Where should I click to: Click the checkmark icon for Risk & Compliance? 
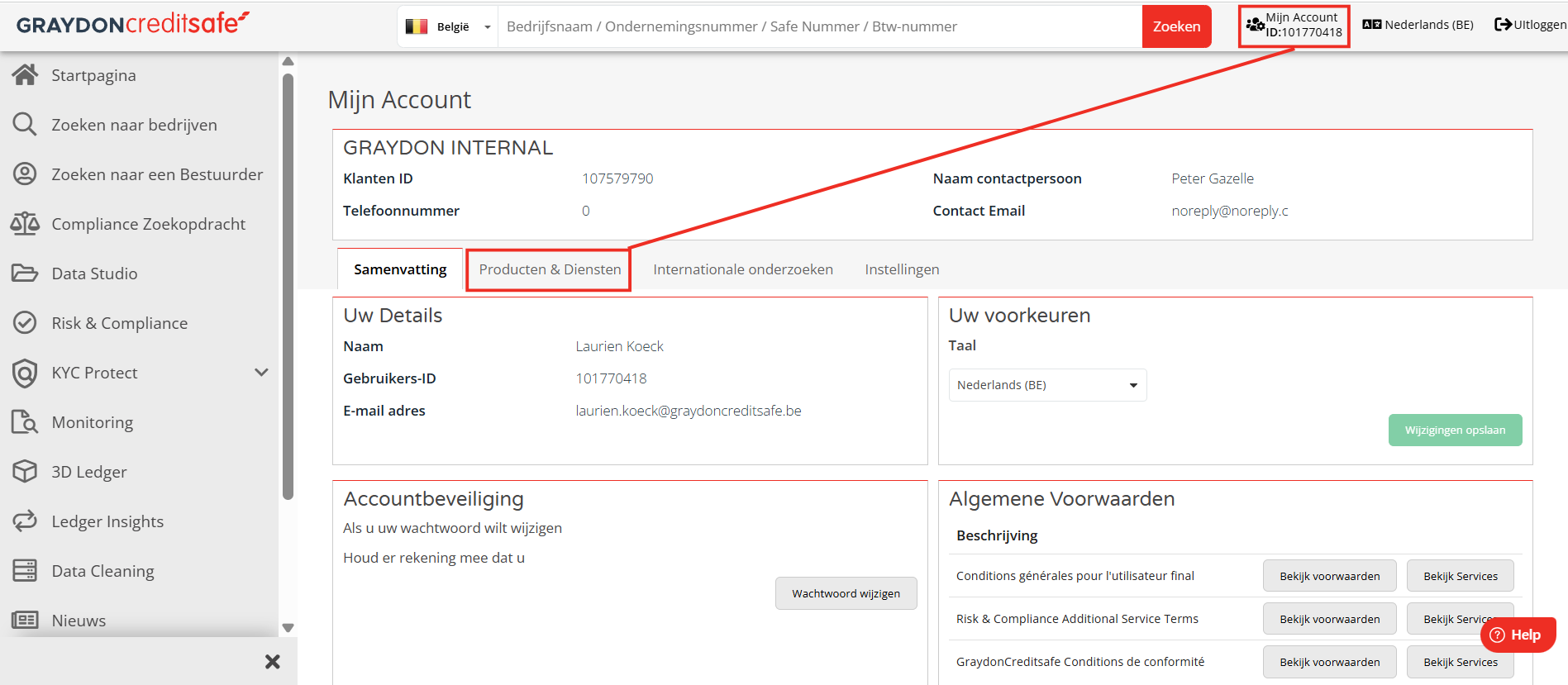[x=25, y=323]
